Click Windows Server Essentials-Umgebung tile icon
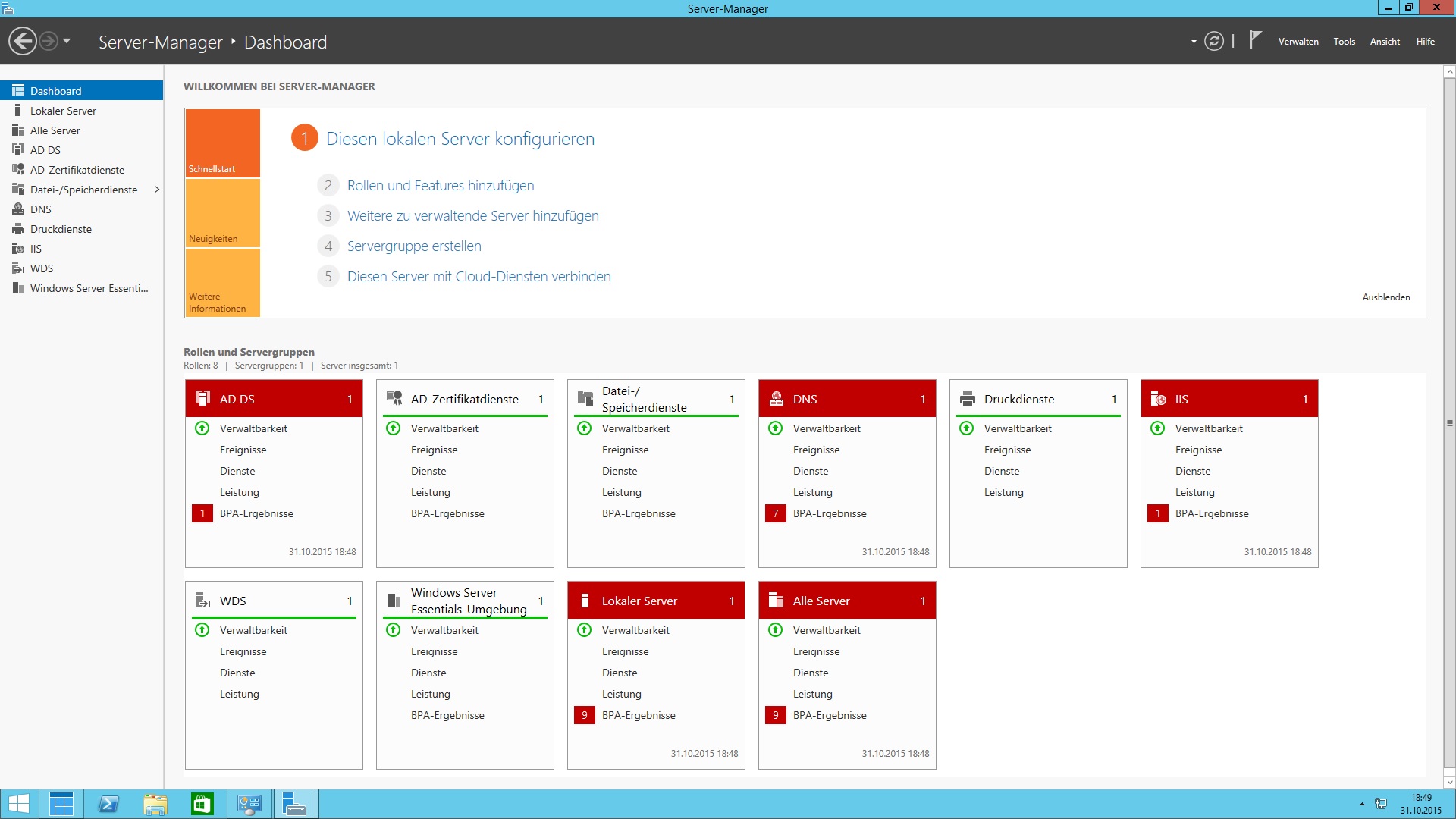Screen dimensions: 1456x819 click(x=394, y=600)
